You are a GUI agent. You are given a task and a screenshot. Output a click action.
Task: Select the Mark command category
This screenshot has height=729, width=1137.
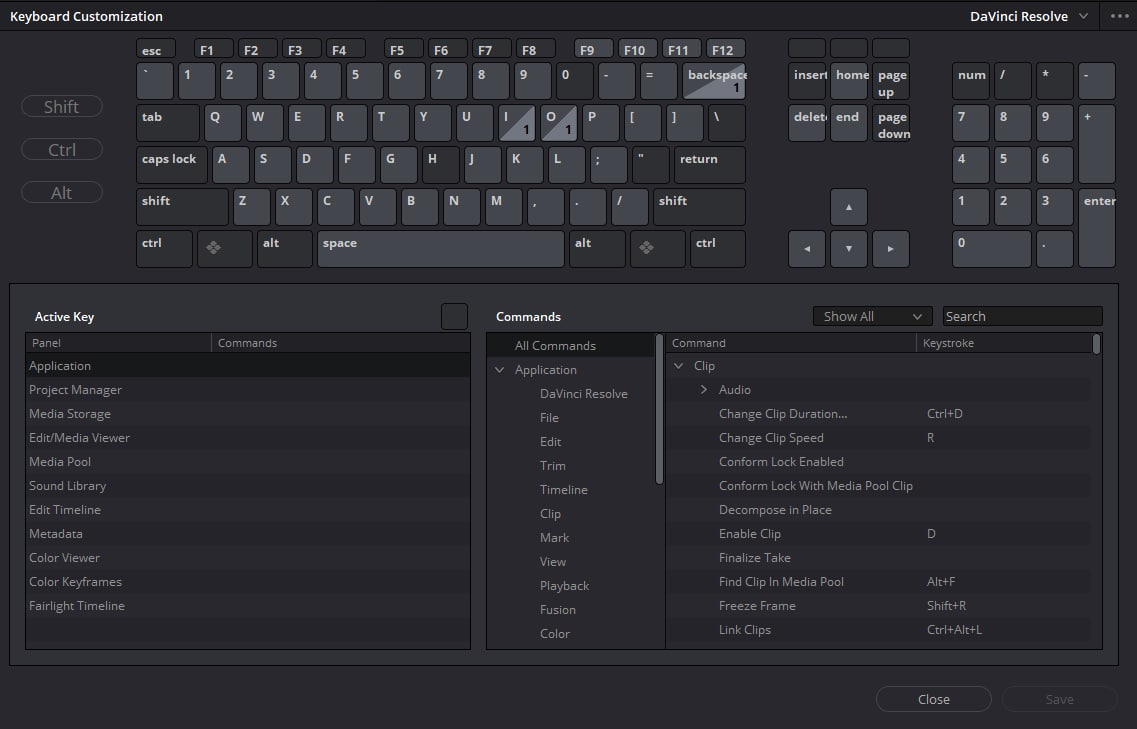(554, 537)
